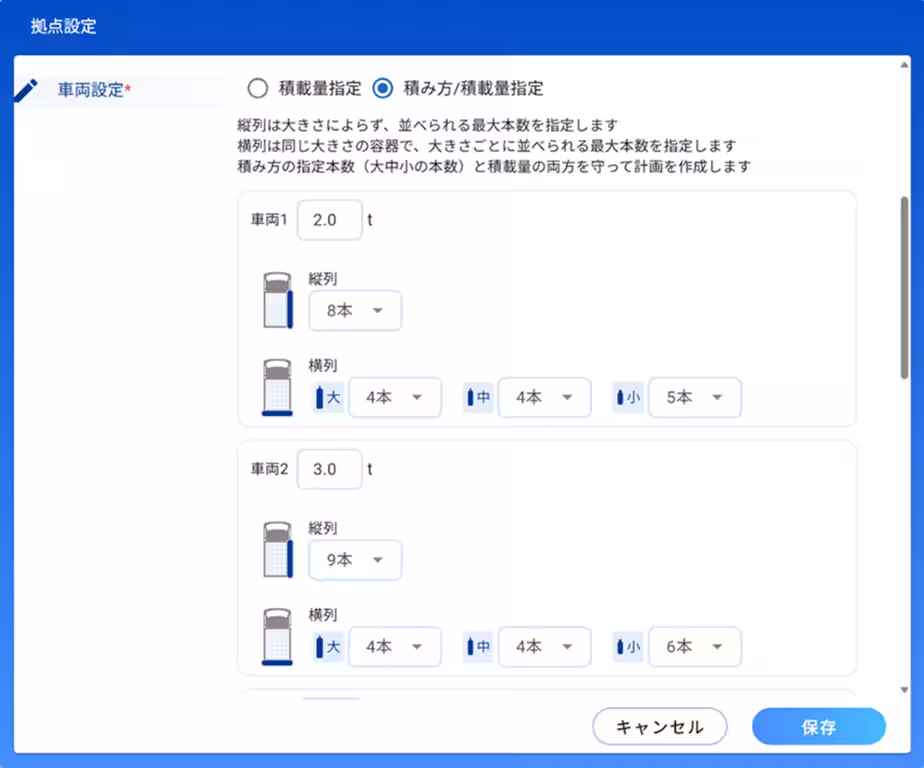
Task: Select the 積載量指定 radio button
Action: click(x=258, y=88)
